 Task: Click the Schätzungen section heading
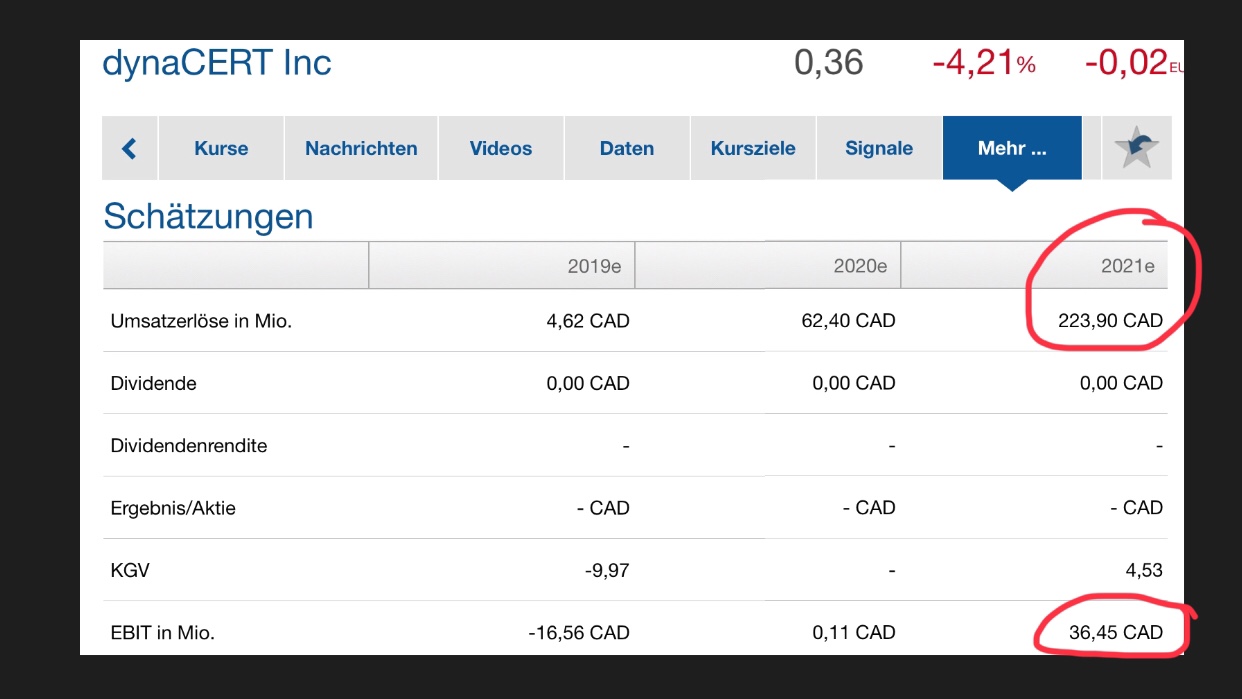(208, 216)
